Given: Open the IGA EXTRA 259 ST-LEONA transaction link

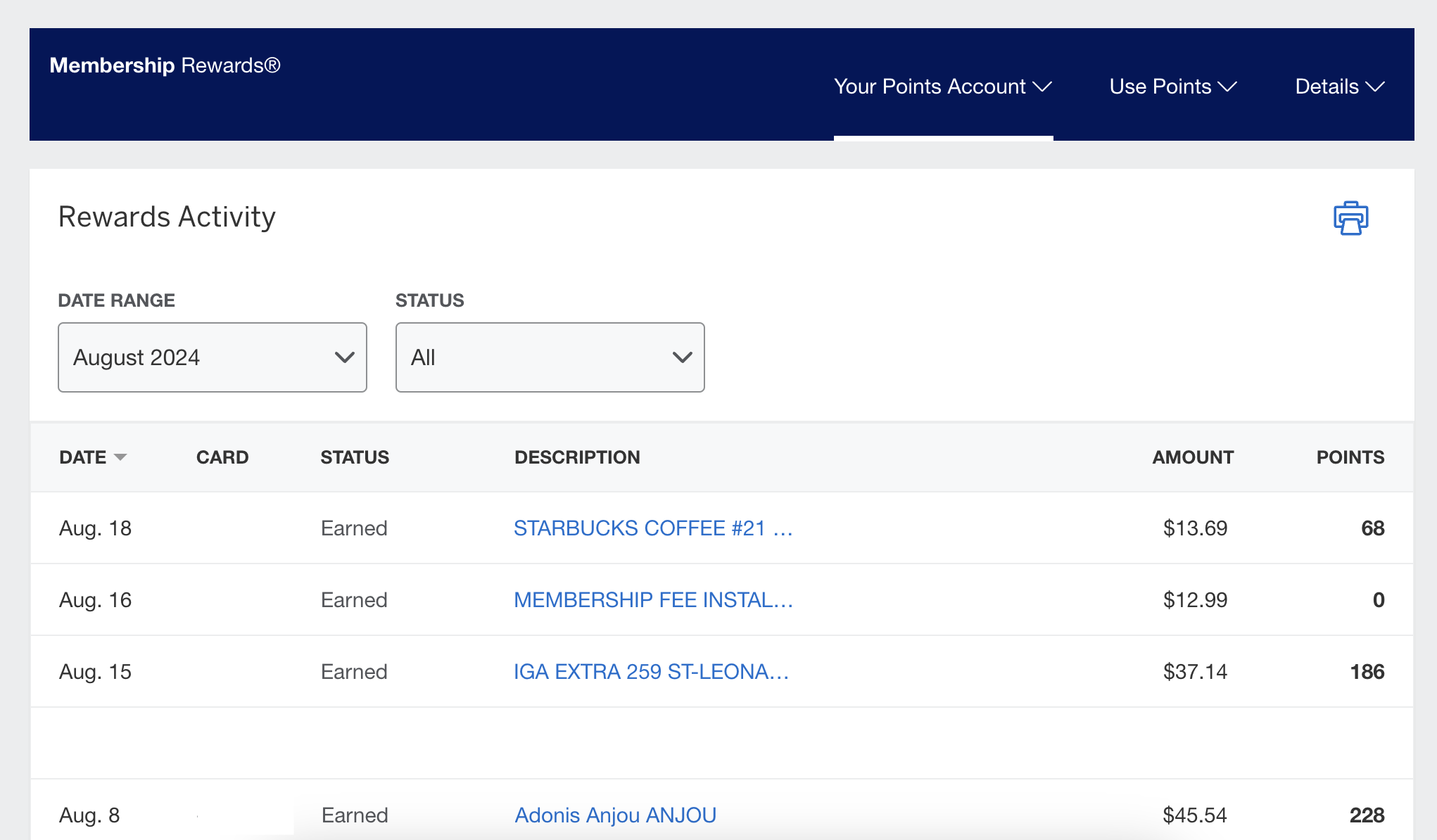Looking at the screenshot, I should tap(652, 672).
